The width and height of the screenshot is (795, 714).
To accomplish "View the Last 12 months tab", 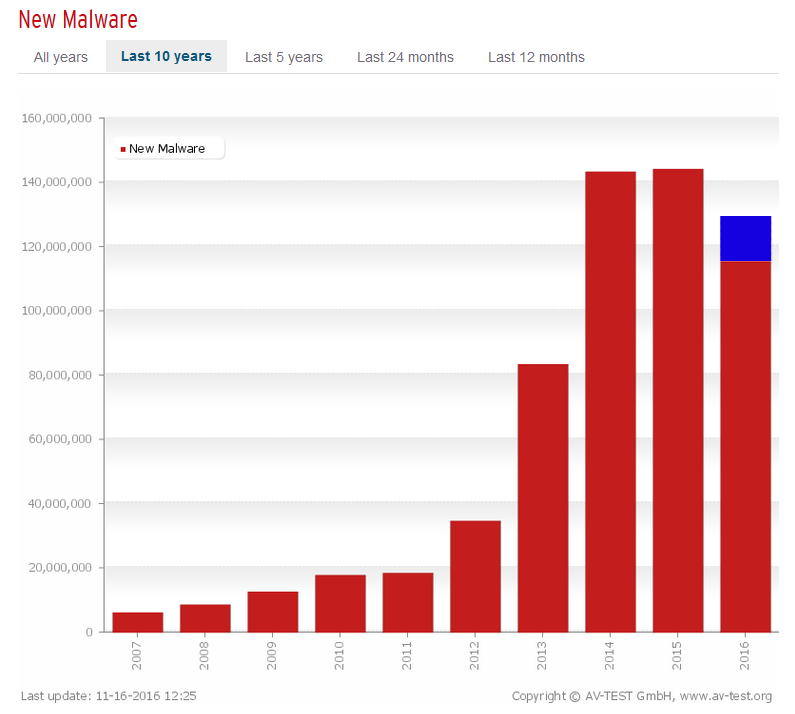I will pos(536,57).
